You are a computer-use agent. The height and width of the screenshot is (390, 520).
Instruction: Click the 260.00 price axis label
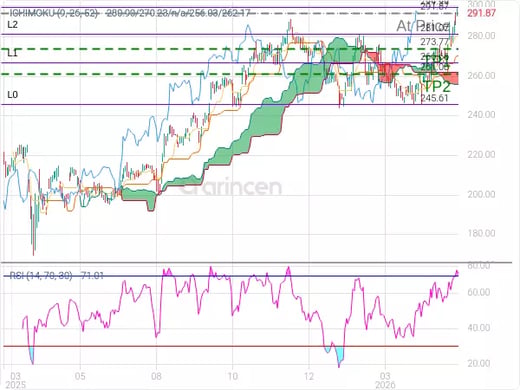pyautogui.click(x=481, y=76)
